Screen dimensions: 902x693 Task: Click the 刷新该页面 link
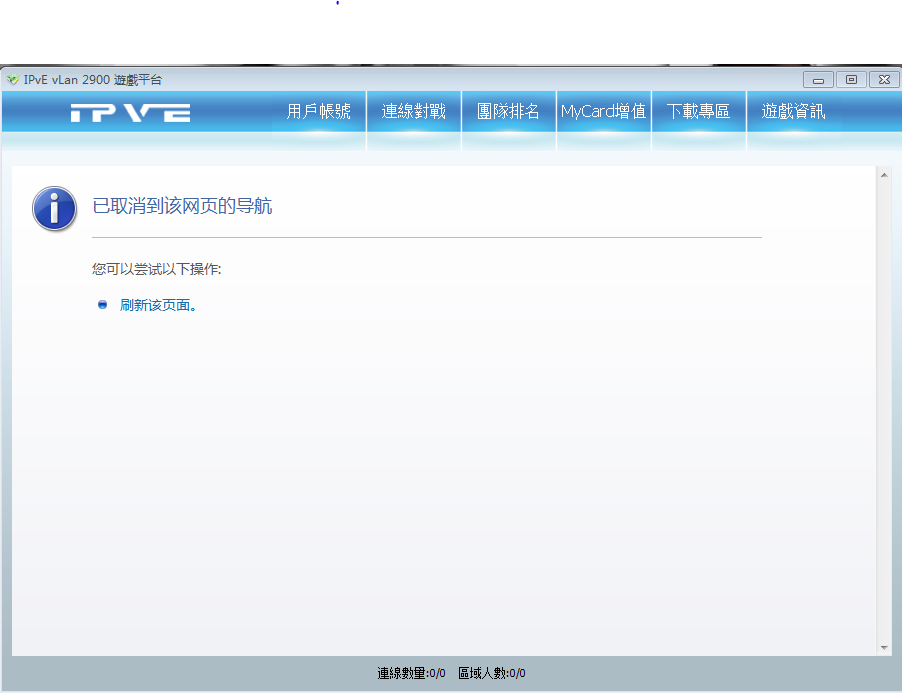coord(158,305)
